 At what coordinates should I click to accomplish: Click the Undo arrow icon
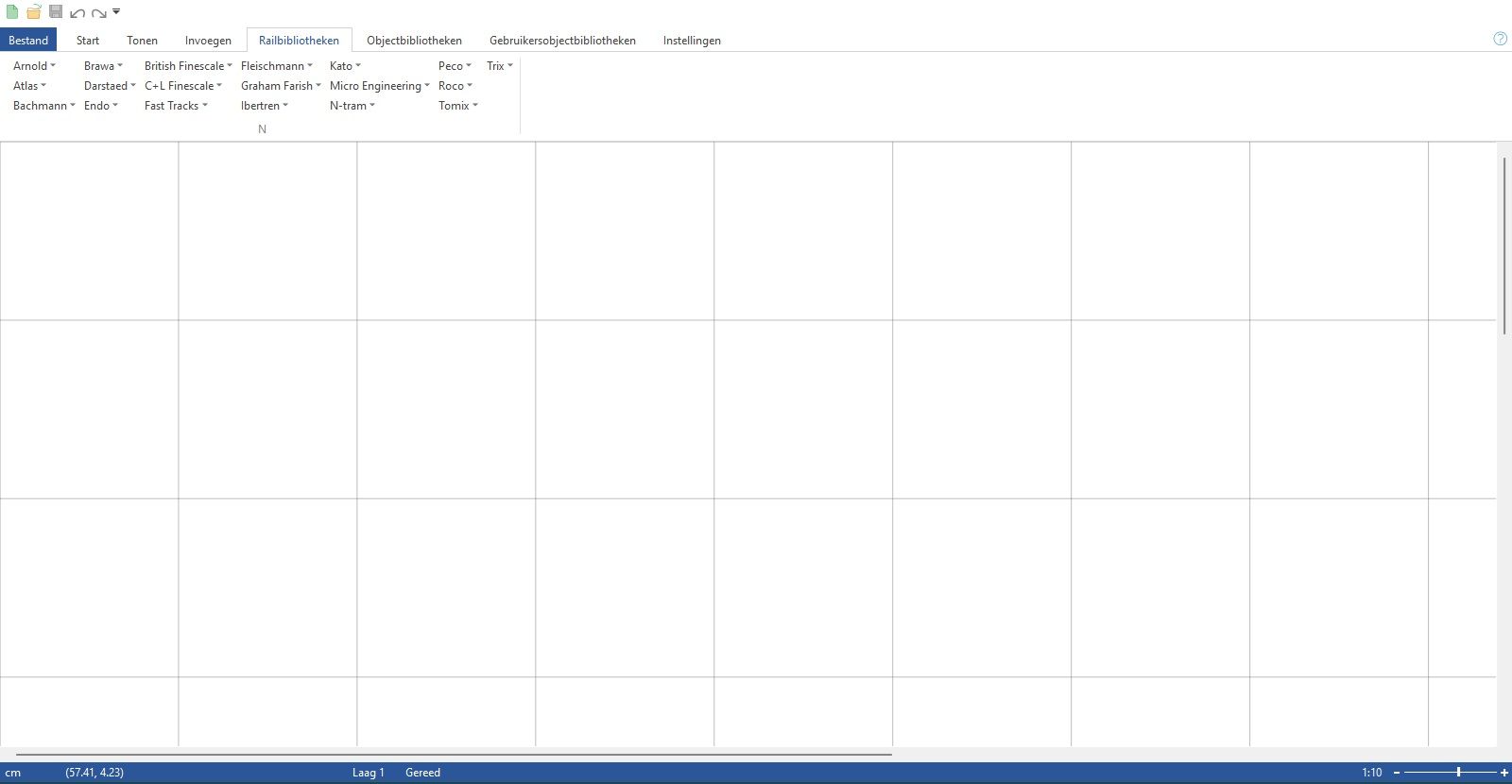77,13
